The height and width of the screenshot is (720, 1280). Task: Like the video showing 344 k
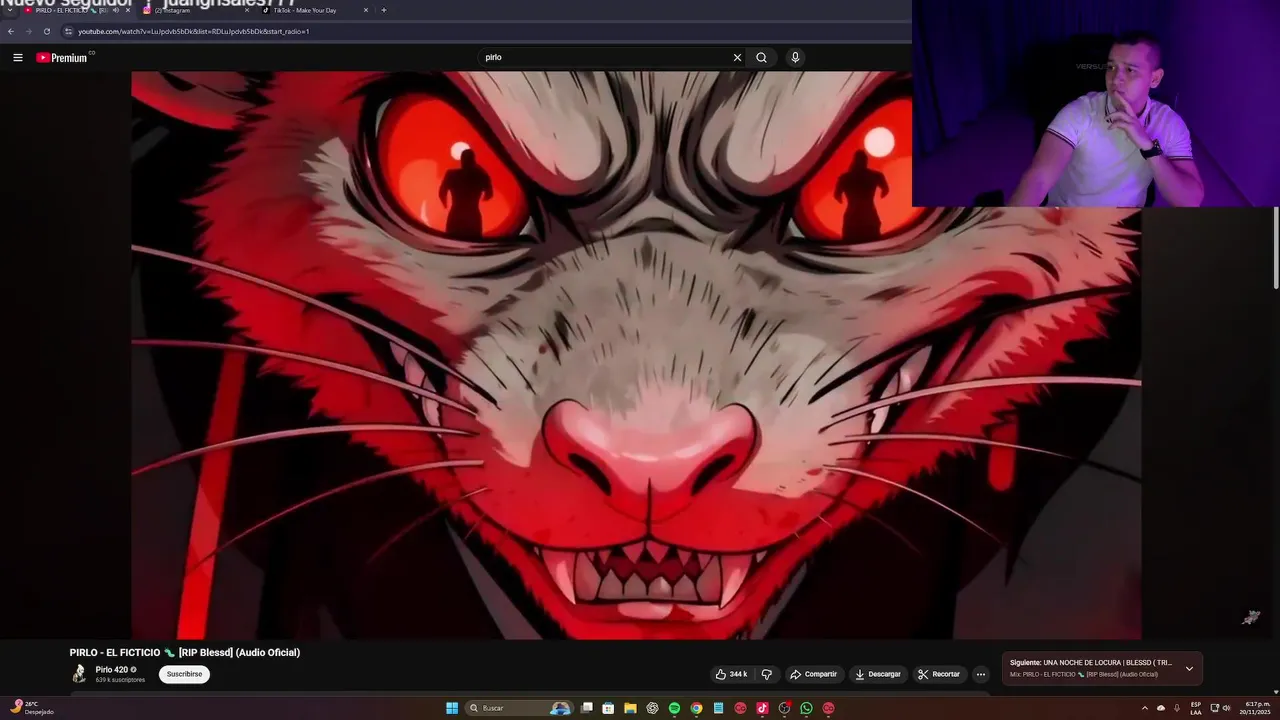pyautogui.click(x=731, y=674)
